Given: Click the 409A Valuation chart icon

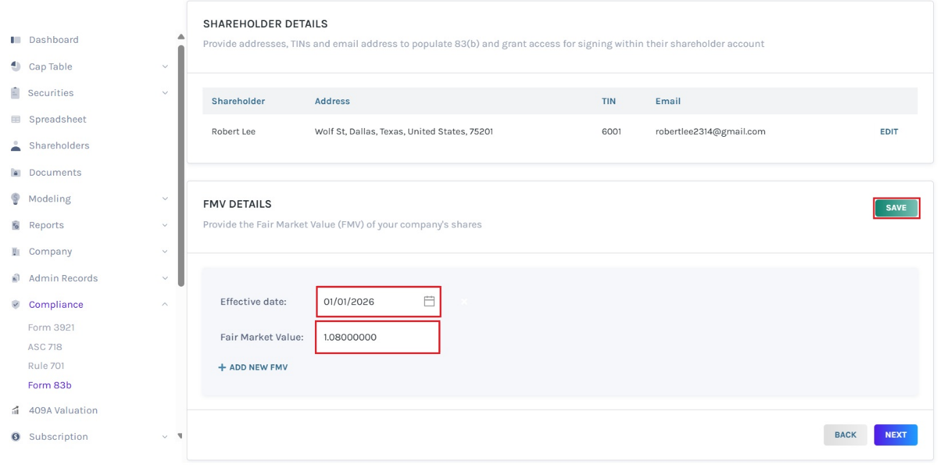Looking at the screenshot, I should (16, 410).
